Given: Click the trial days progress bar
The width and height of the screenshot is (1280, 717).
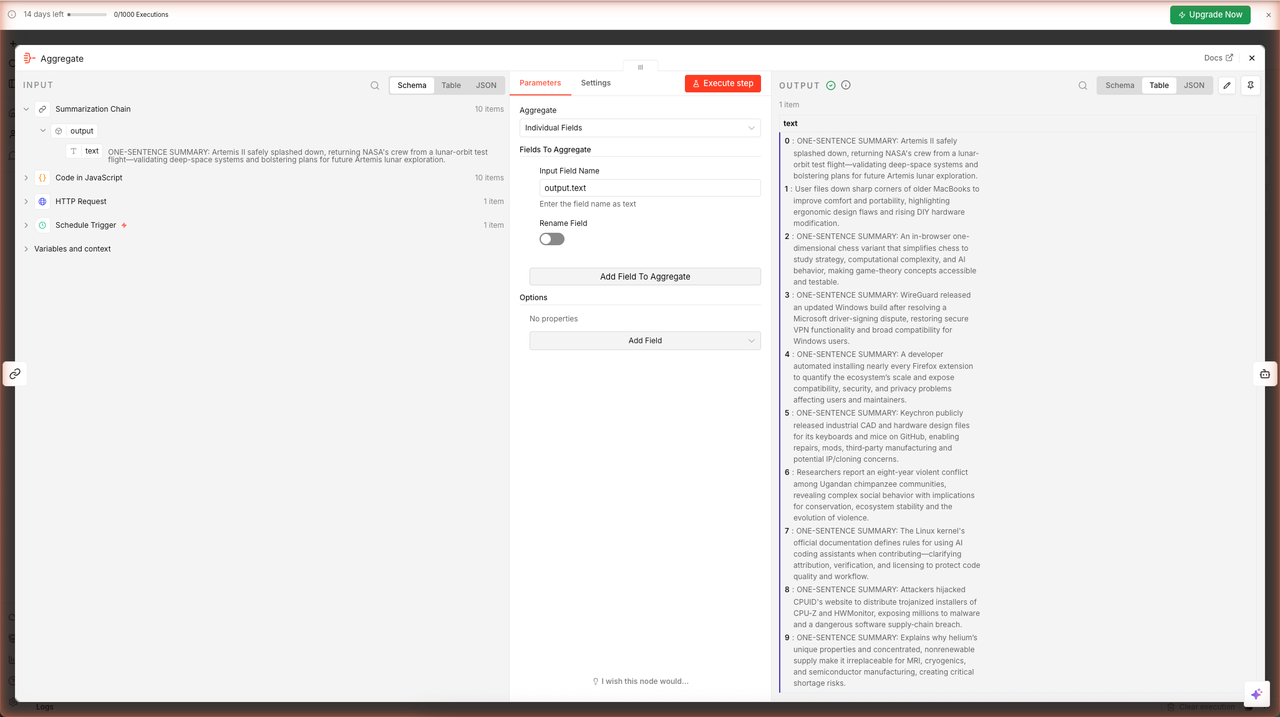Looking at the screenshot, I should pyautogui.click(x=87, y=15).
